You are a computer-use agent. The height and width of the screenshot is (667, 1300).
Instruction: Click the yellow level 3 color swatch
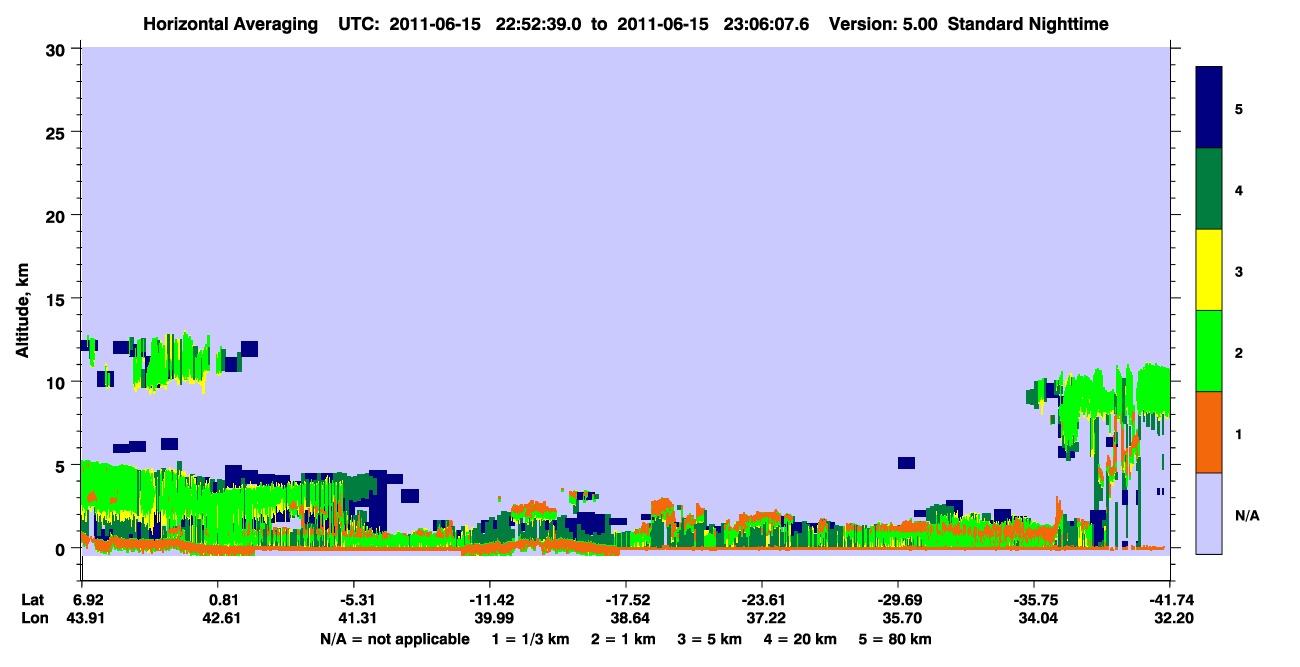point(1209,270)
